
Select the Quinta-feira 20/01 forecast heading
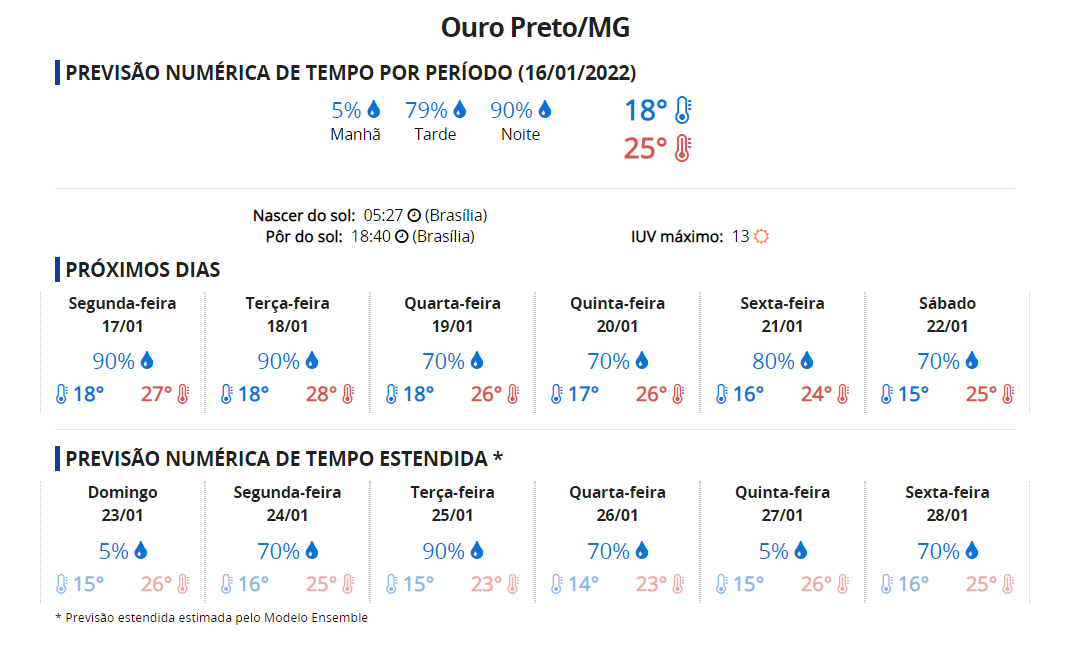tap(617, 315)
